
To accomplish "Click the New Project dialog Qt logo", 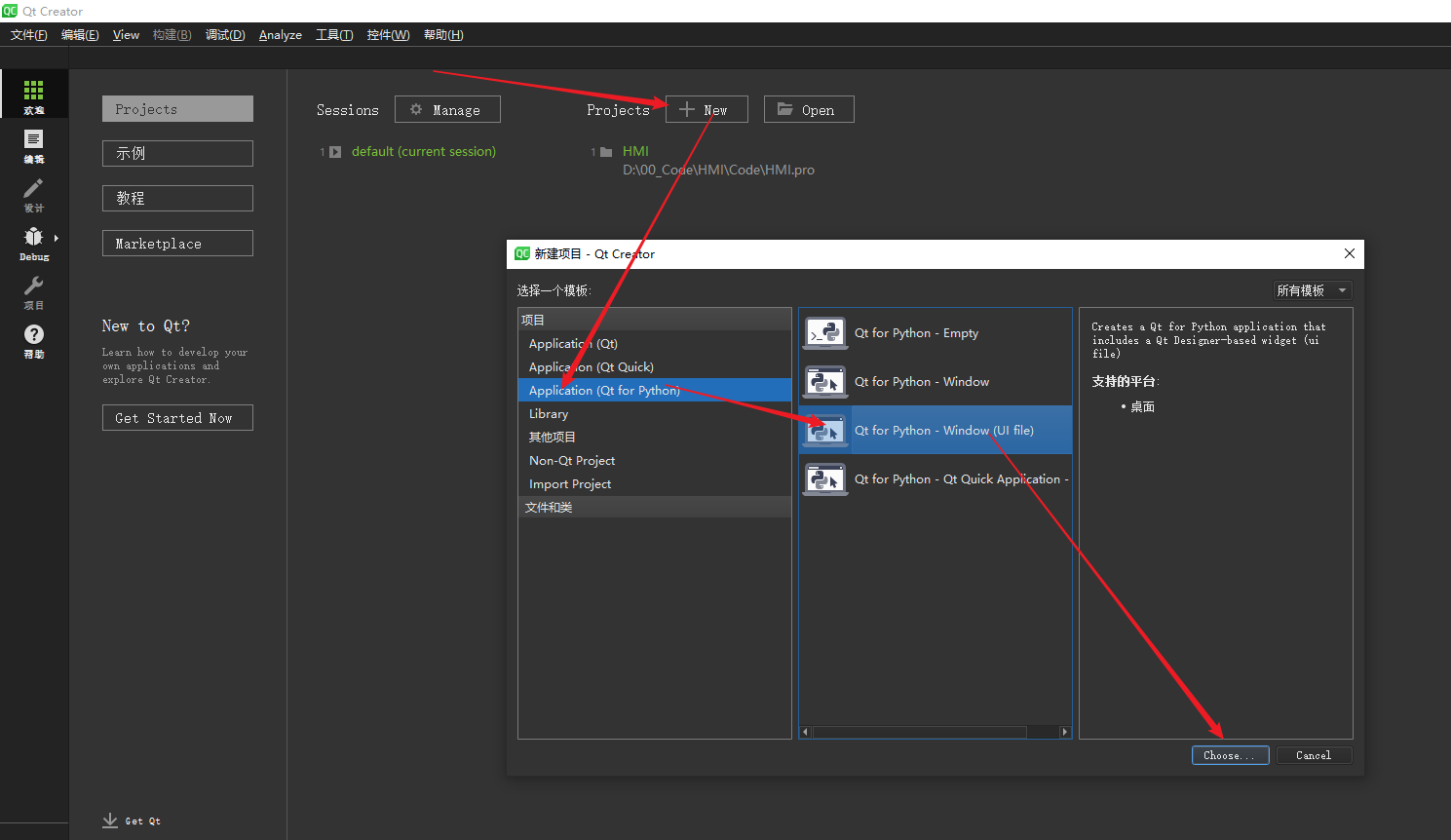I will (x=522, y=253).
